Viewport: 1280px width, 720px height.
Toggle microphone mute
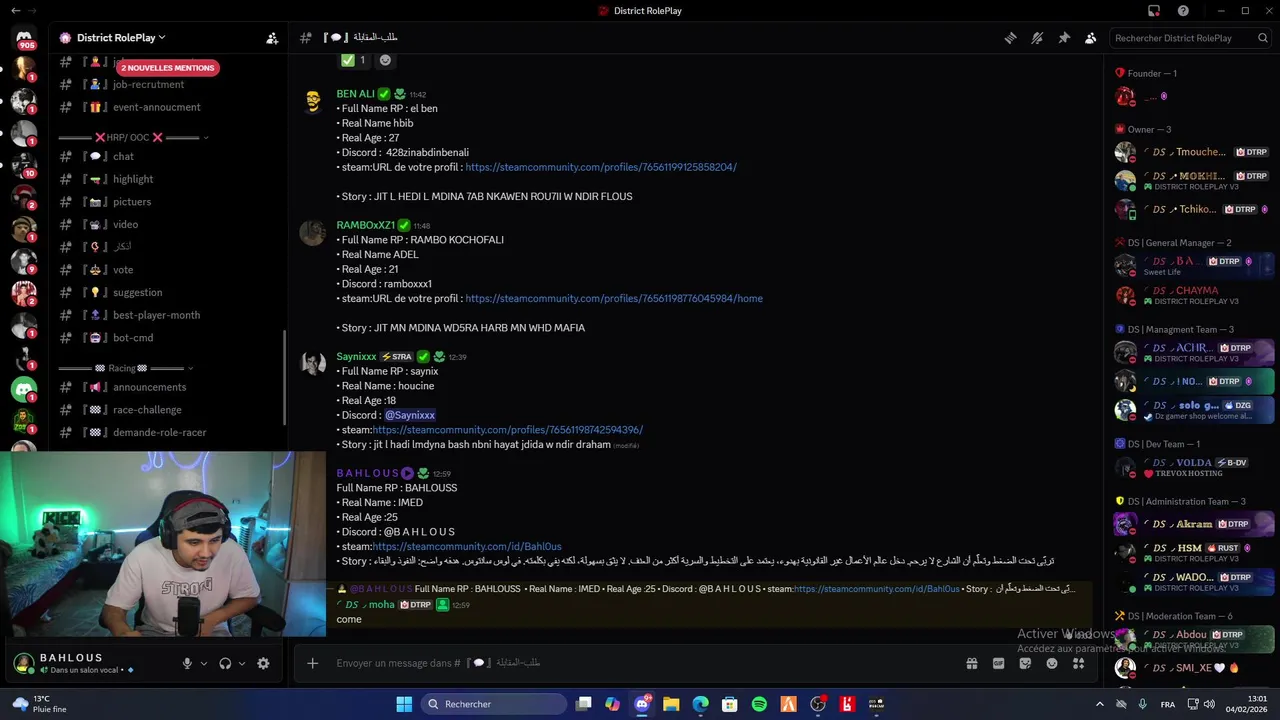pos(187,663)
